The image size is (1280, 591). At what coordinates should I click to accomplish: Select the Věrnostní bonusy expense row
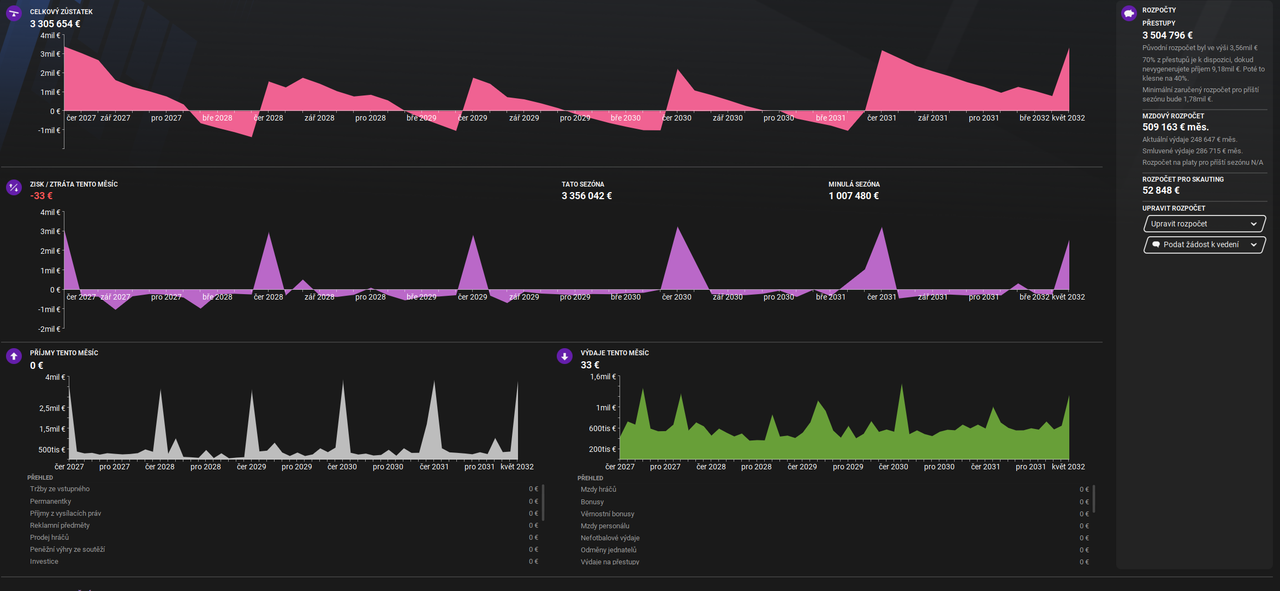(x=835, y=513)
